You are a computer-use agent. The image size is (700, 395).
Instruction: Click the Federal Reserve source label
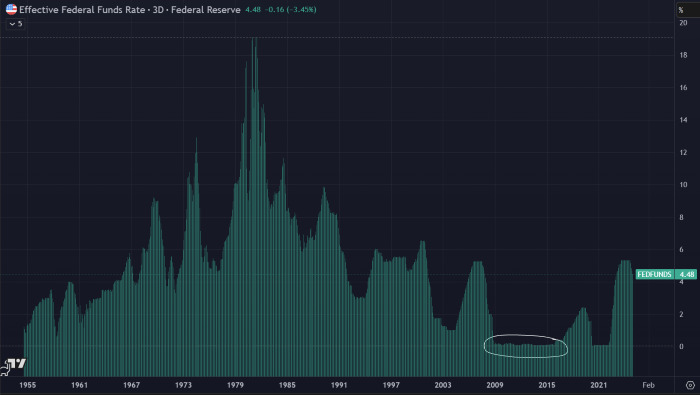click(205, 9)
